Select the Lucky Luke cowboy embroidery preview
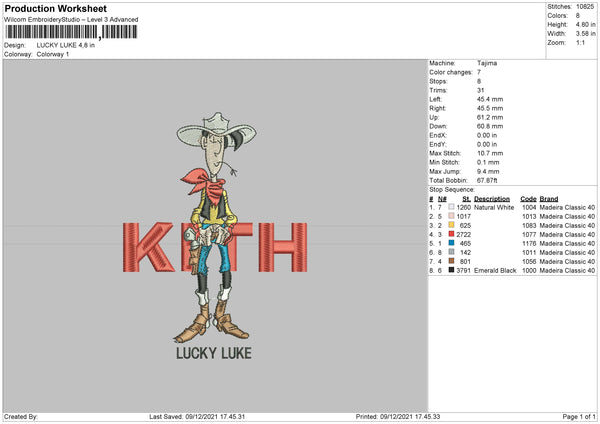Viewport: 600px width, 424px height. (215, 227)
